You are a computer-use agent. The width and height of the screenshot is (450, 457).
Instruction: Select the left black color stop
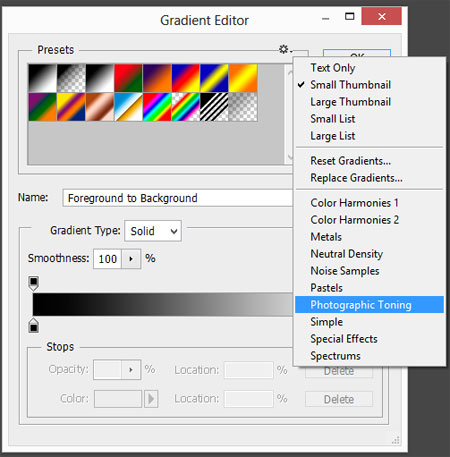pyautogui.click(x=33, y=325)
